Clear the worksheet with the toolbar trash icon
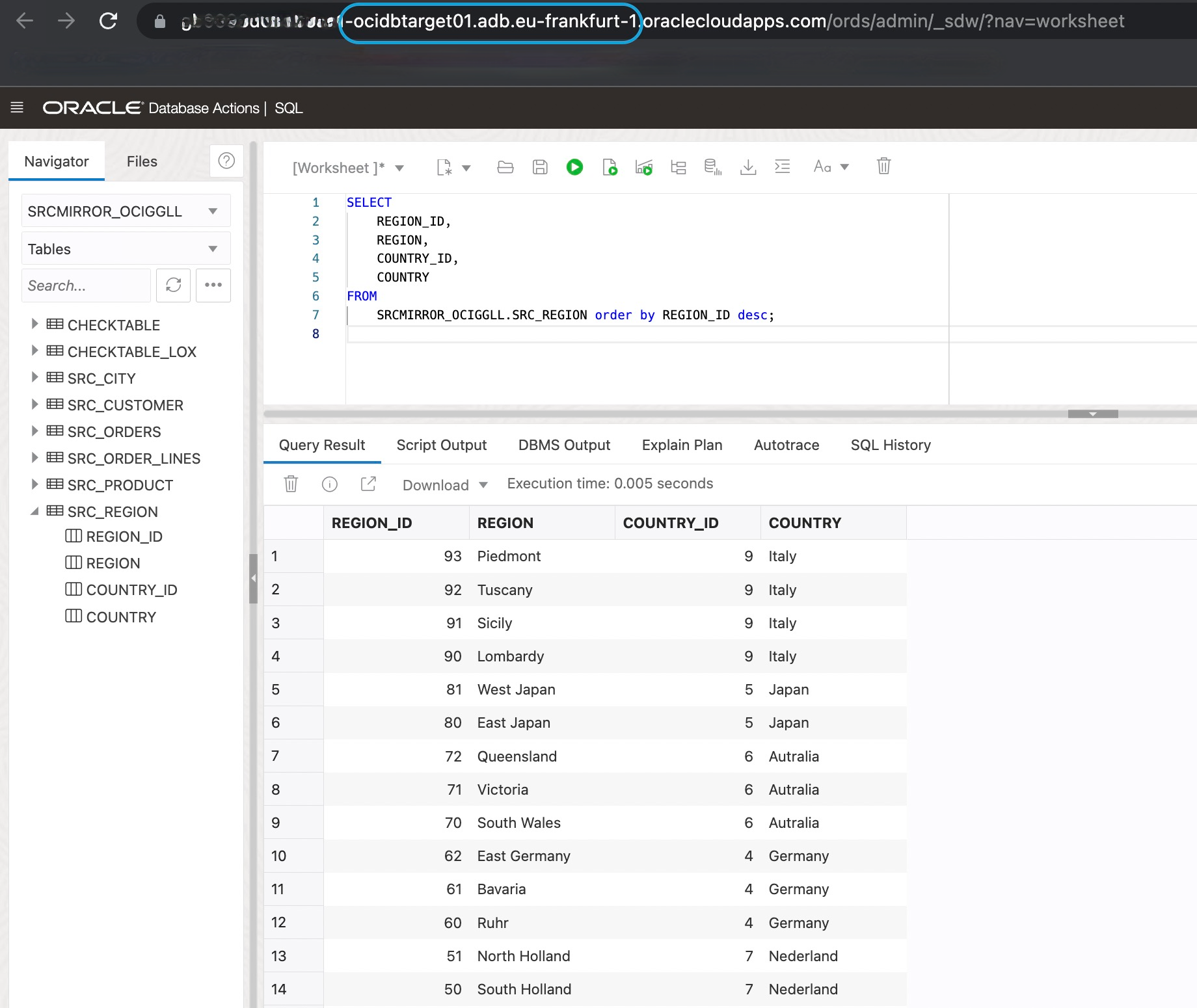The width and height of the screenshot is (1197, 1008). 883,166
